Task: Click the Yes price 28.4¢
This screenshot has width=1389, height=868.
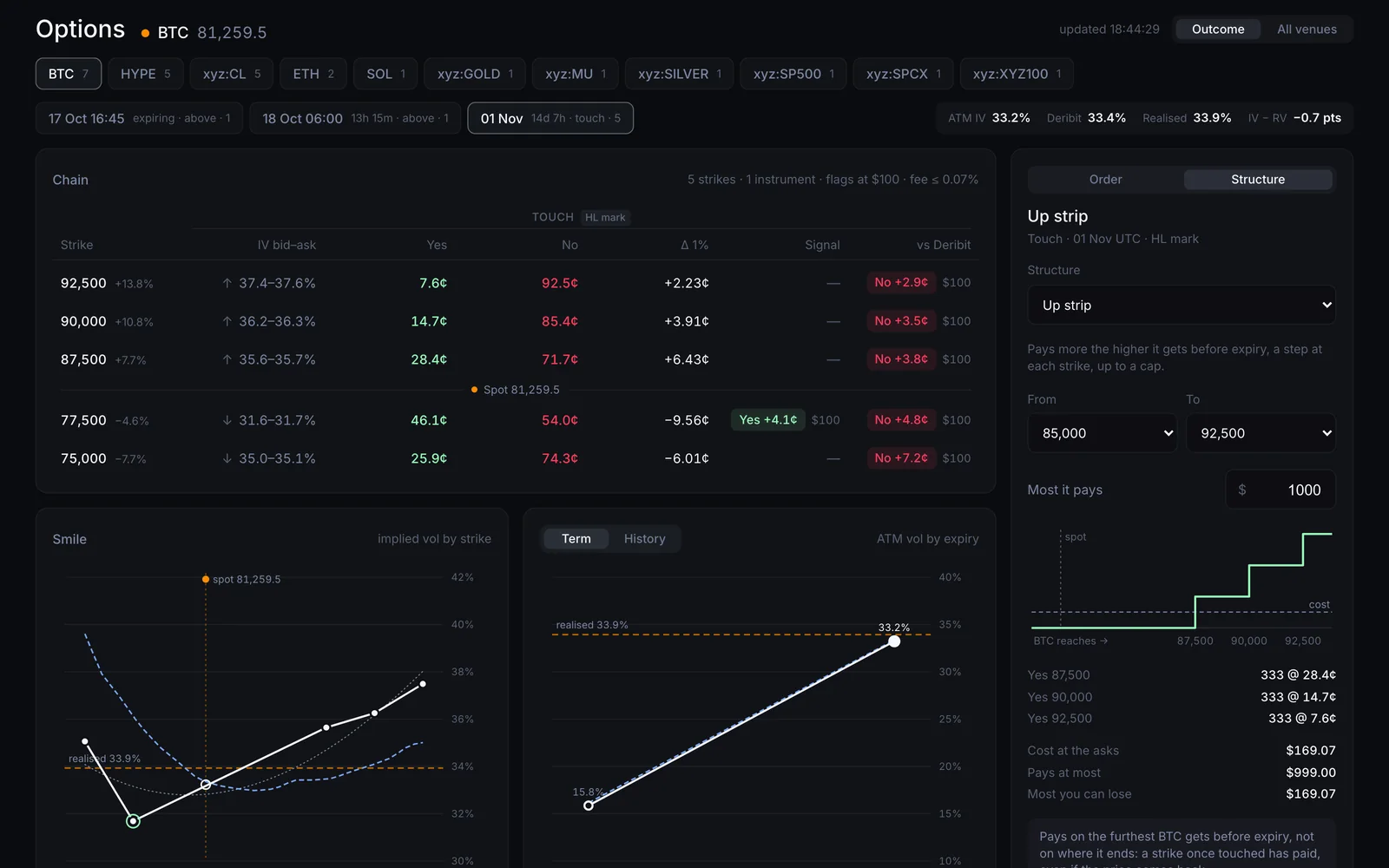Action: click(x=429, y=359)
